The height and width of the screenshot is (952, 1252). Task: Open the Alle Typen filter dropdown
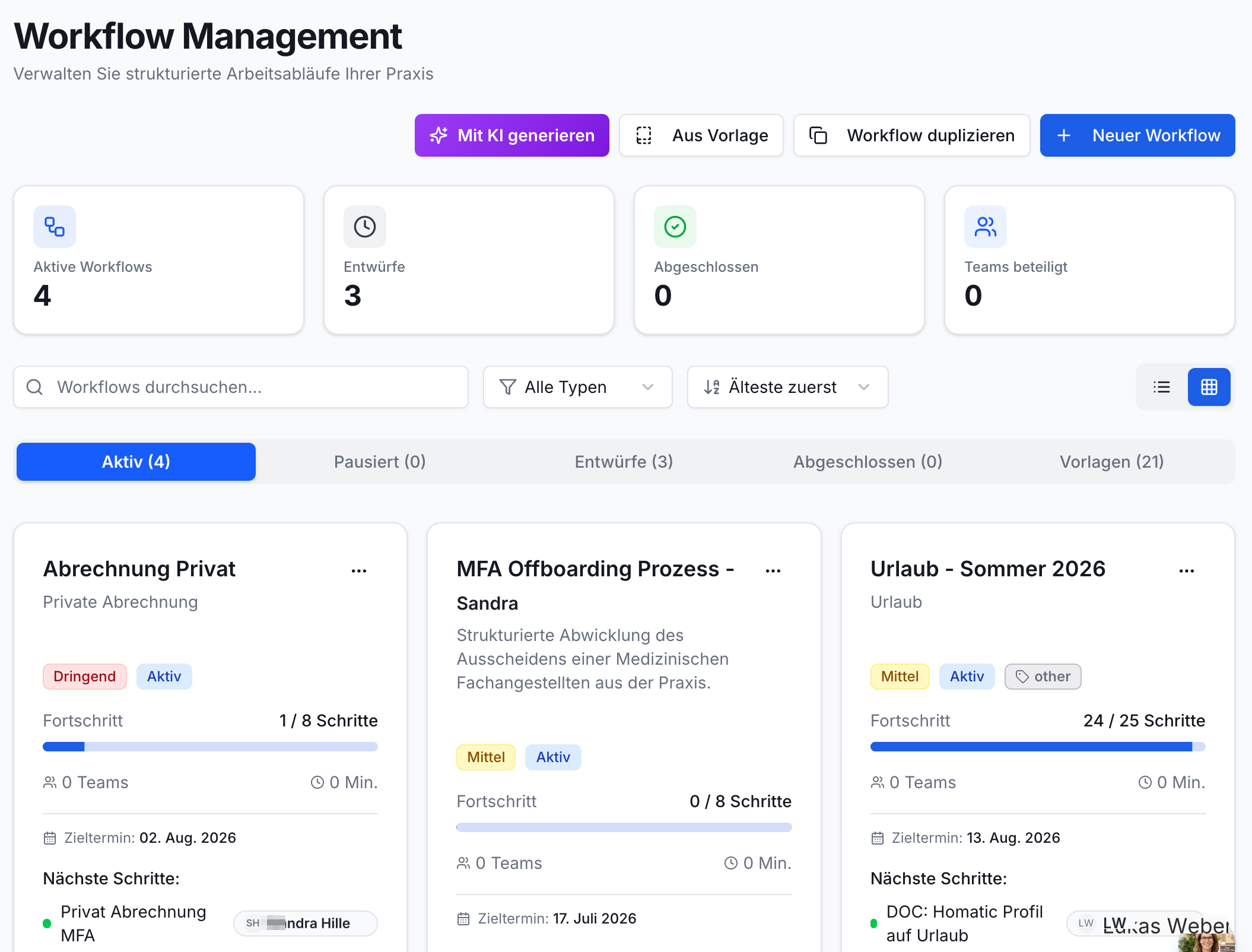pyautogui.click(x=578, y=387)
